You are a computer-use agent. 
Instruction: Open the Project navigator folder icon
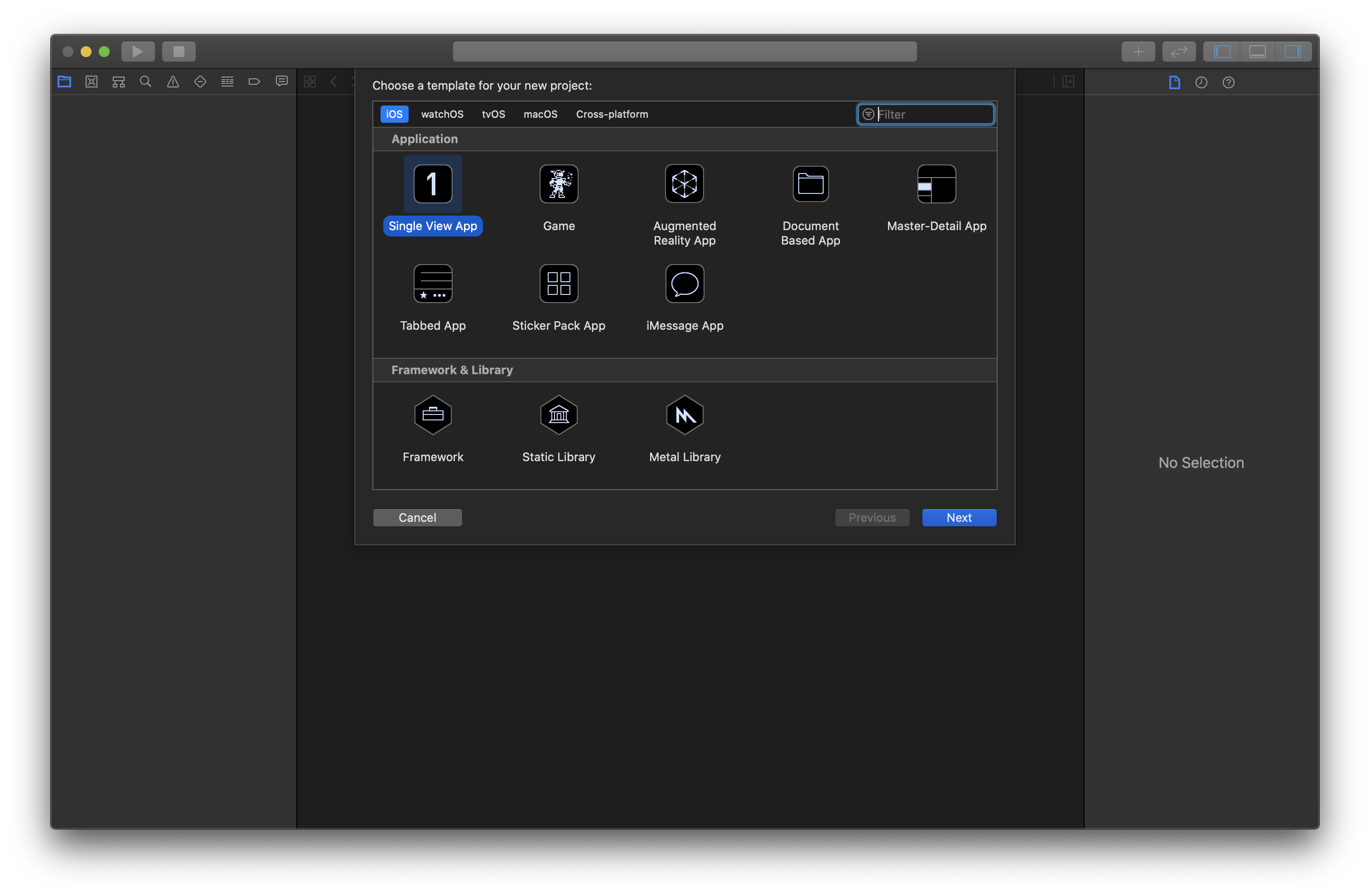point(64,82)
